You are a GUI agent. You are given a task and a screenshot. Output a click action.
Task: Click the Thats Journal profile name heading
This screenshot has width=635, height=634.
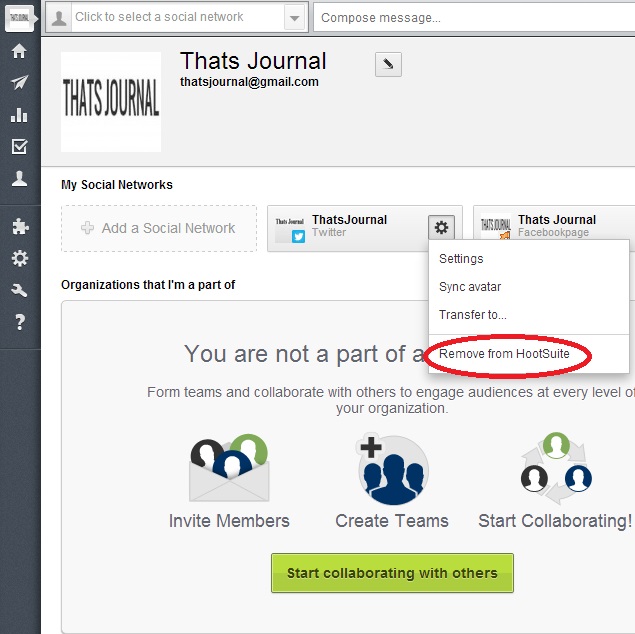pos(253,61)
